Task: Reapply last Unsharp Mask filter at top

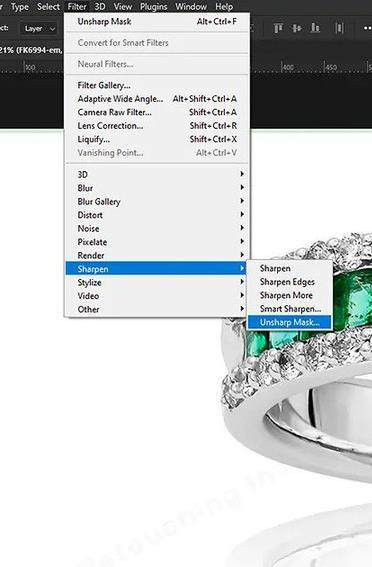Action: click(157, 22)
